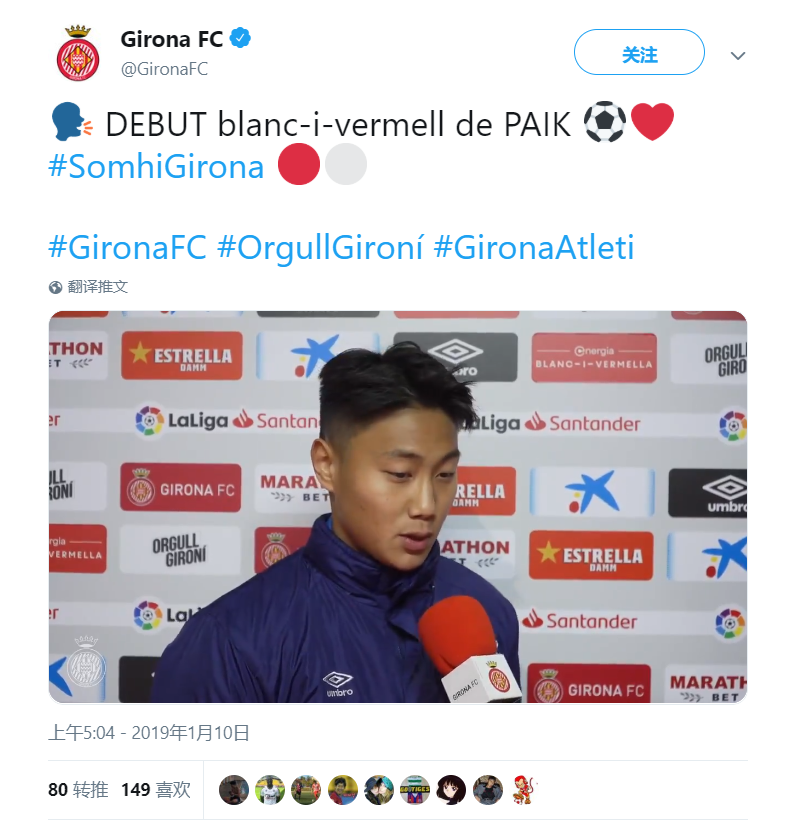Image resolution: width=790 pixels, height=822 pixels.
Task: Click the Girona FC profile avatar
Action: tap(78, 53)
